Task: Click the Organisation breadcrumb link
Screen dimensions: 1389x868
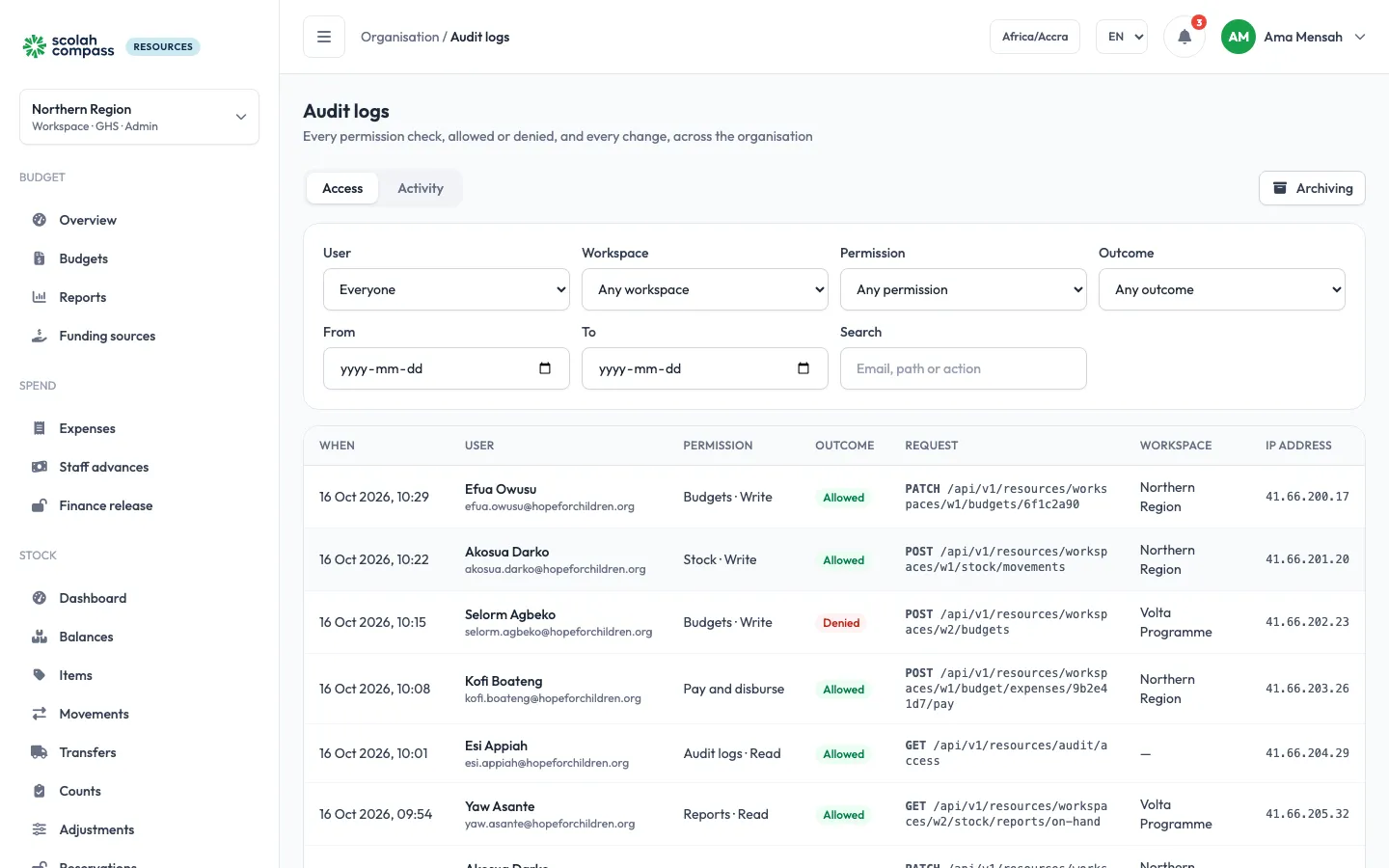Action: click(x=399, y=37)
